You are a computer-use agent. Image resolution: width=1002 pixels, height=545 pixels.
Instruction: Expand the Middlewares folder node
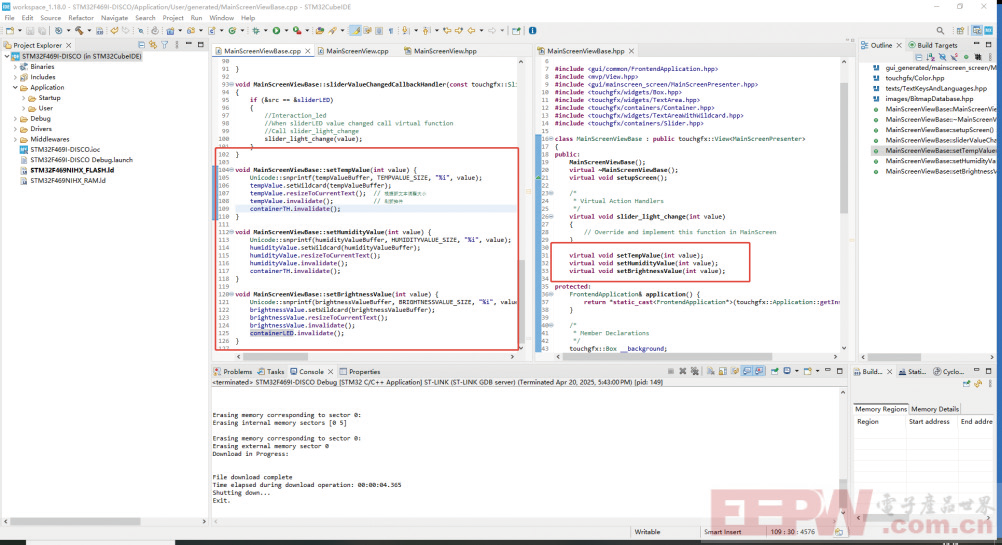15,139
